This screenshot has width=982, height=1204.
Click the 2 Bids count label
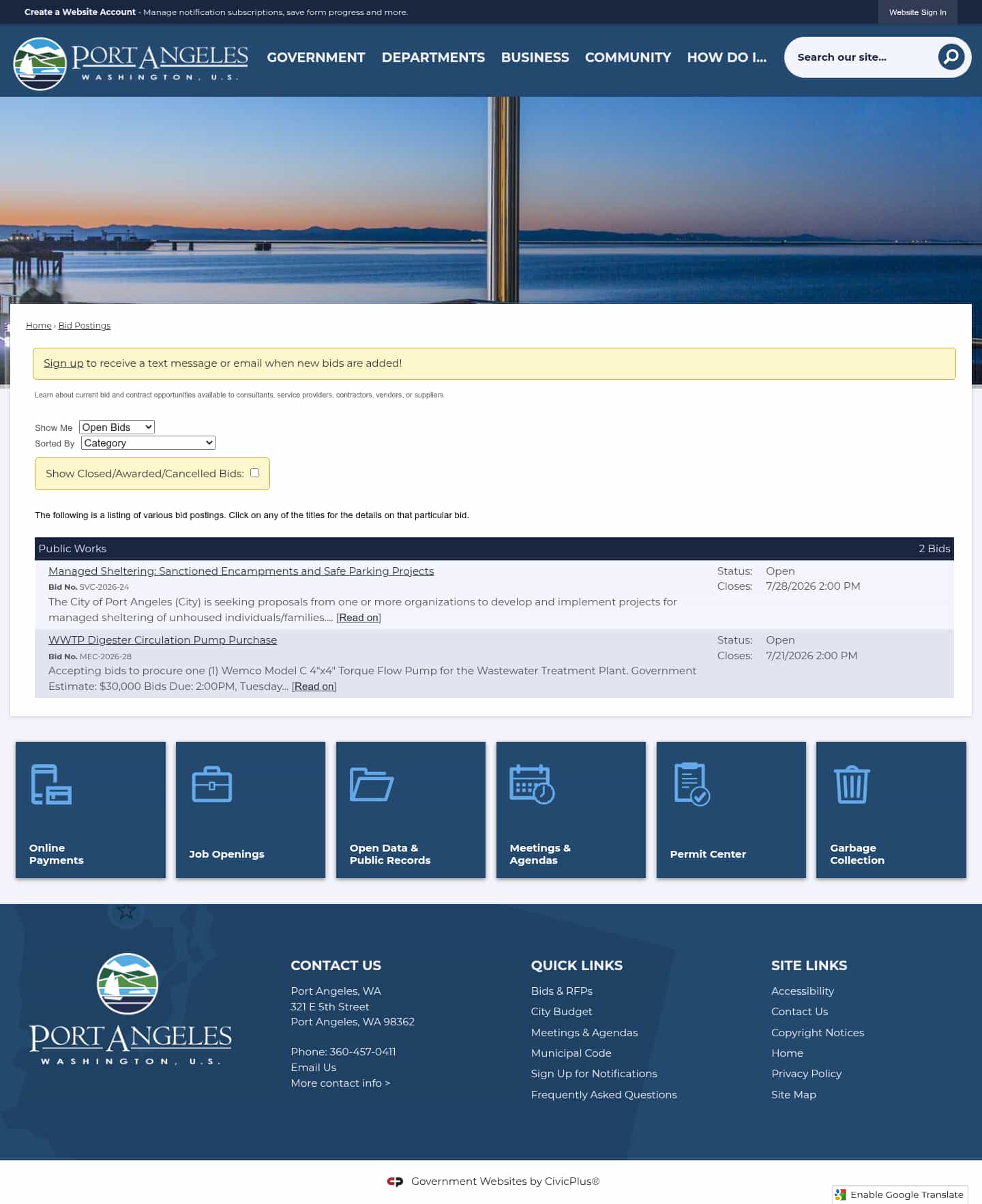pyautogui.click(x=934, y=549)
